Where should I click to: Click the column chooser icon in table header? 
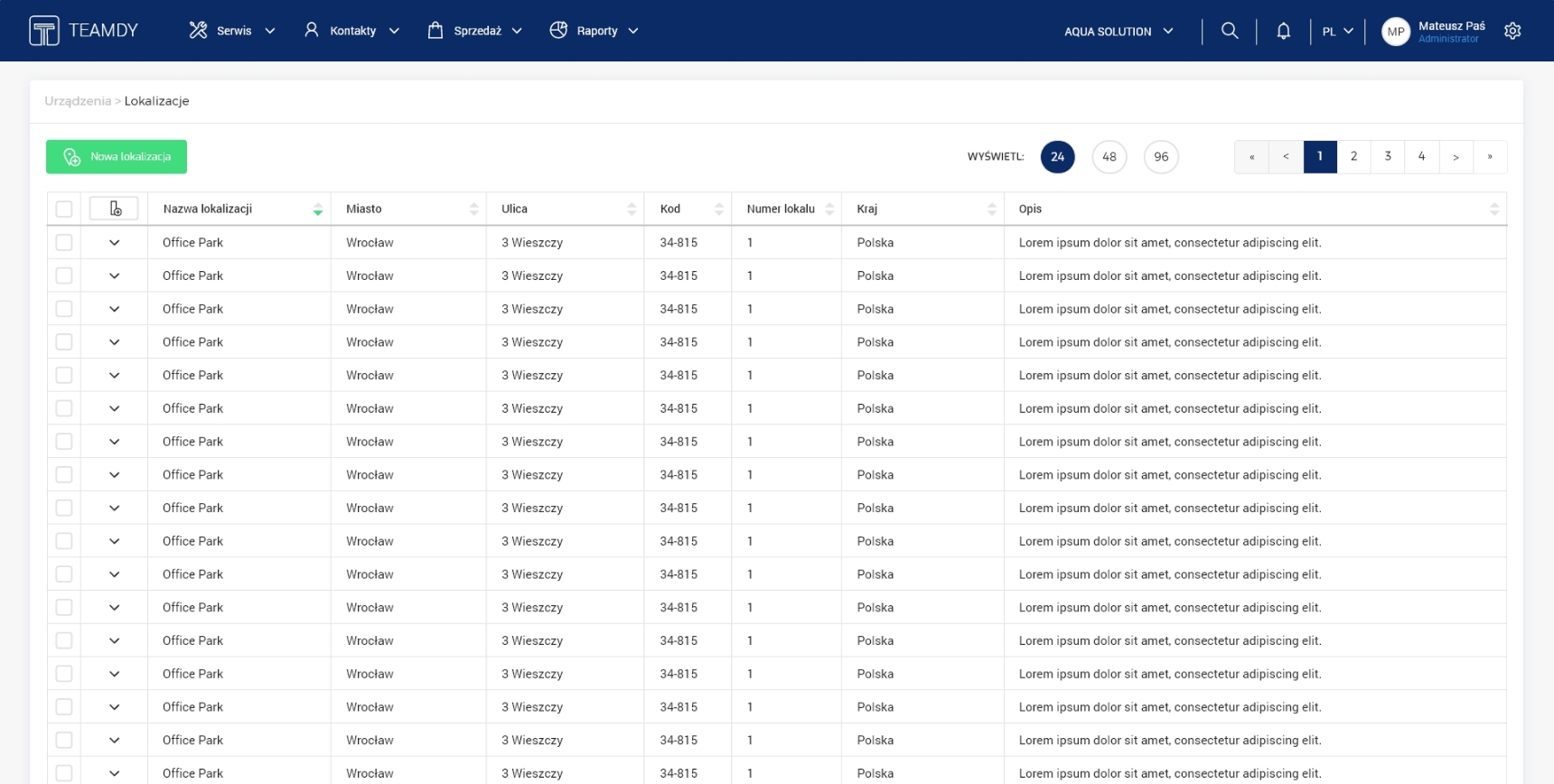click(115, 209)
